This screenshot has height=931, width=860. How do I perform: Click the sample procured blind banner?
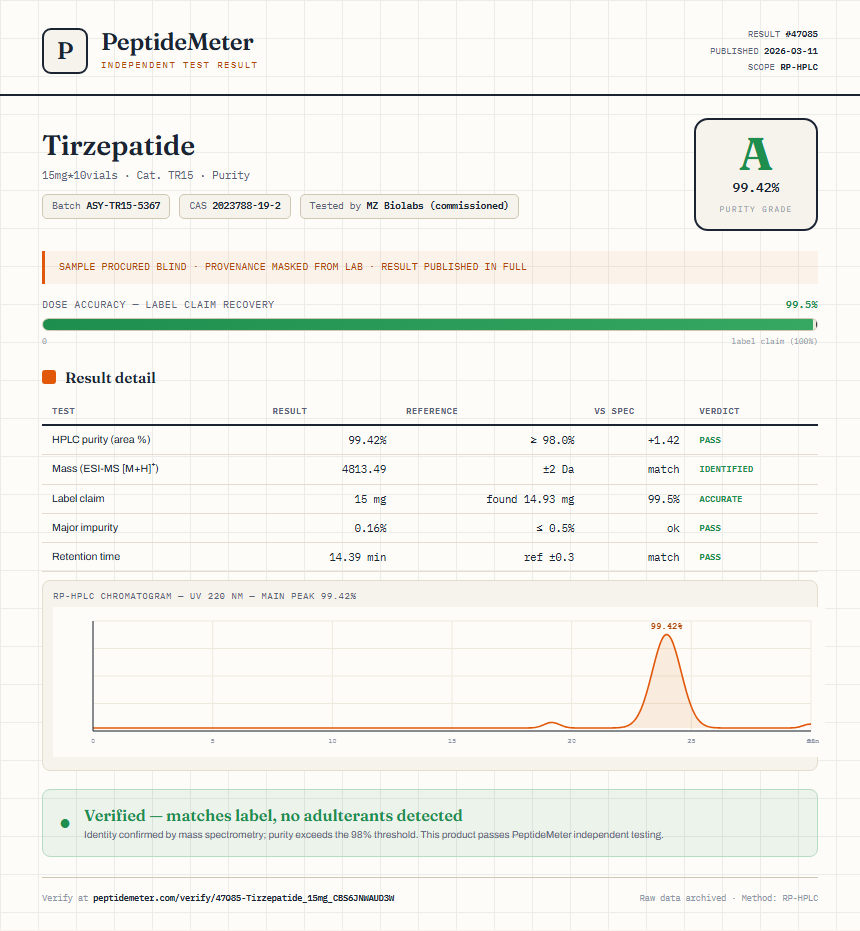click(430, 267)
